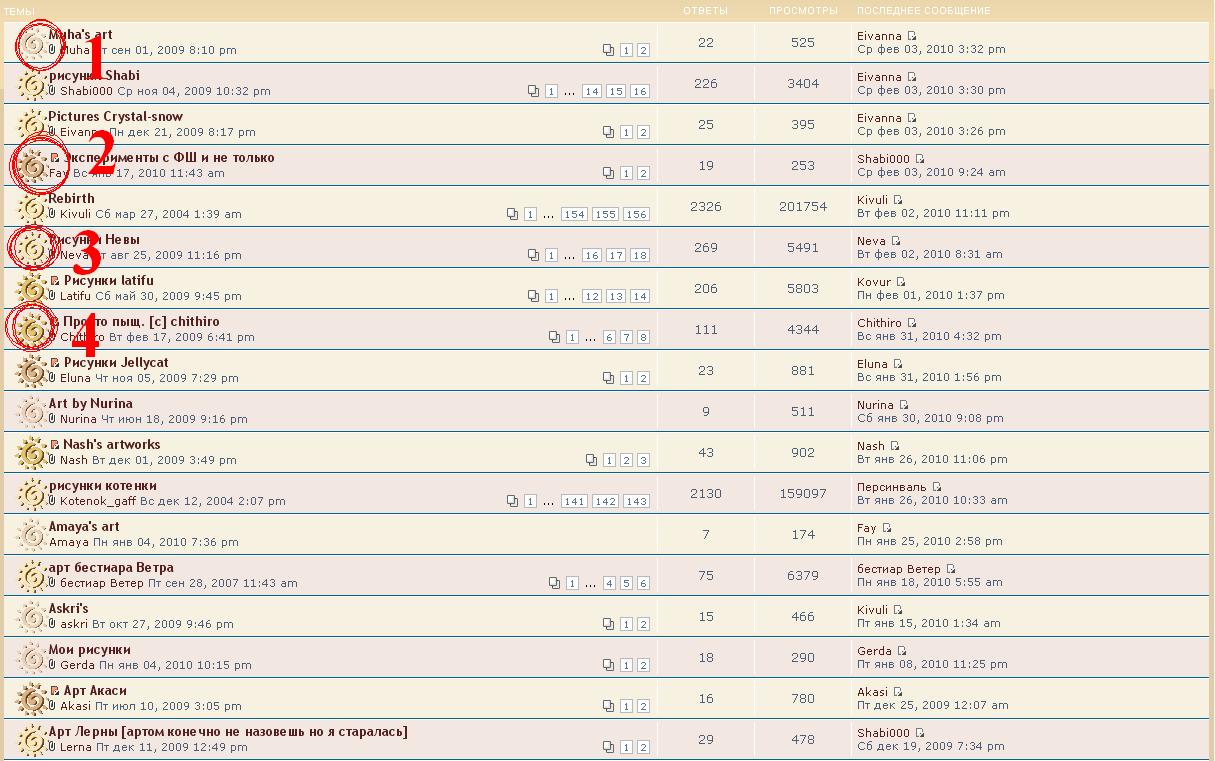
Task: Click first unread post icon before Рисунки Jellycat
Action: (55, 363)
